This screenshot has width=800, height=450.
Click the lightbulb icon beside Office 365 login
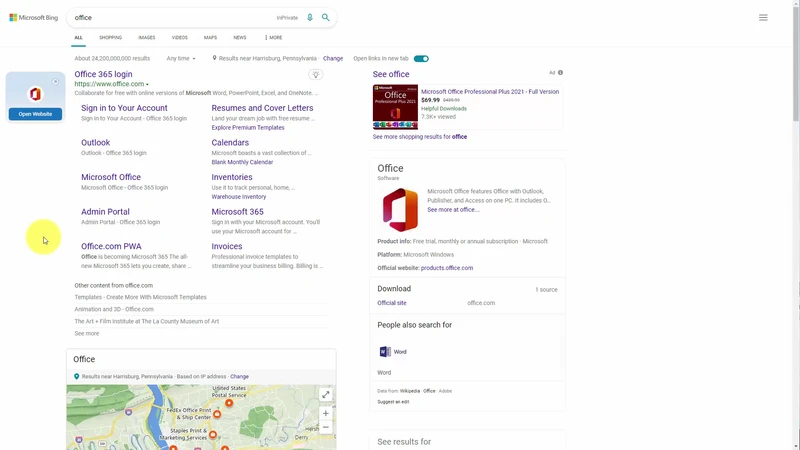[x=316, y=74]
